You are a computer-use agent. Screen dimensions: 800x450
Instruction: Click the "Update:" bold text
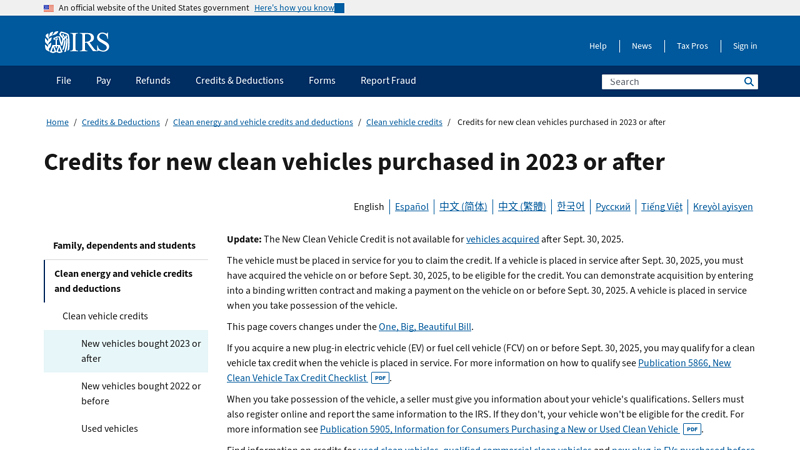pos(244,239)
